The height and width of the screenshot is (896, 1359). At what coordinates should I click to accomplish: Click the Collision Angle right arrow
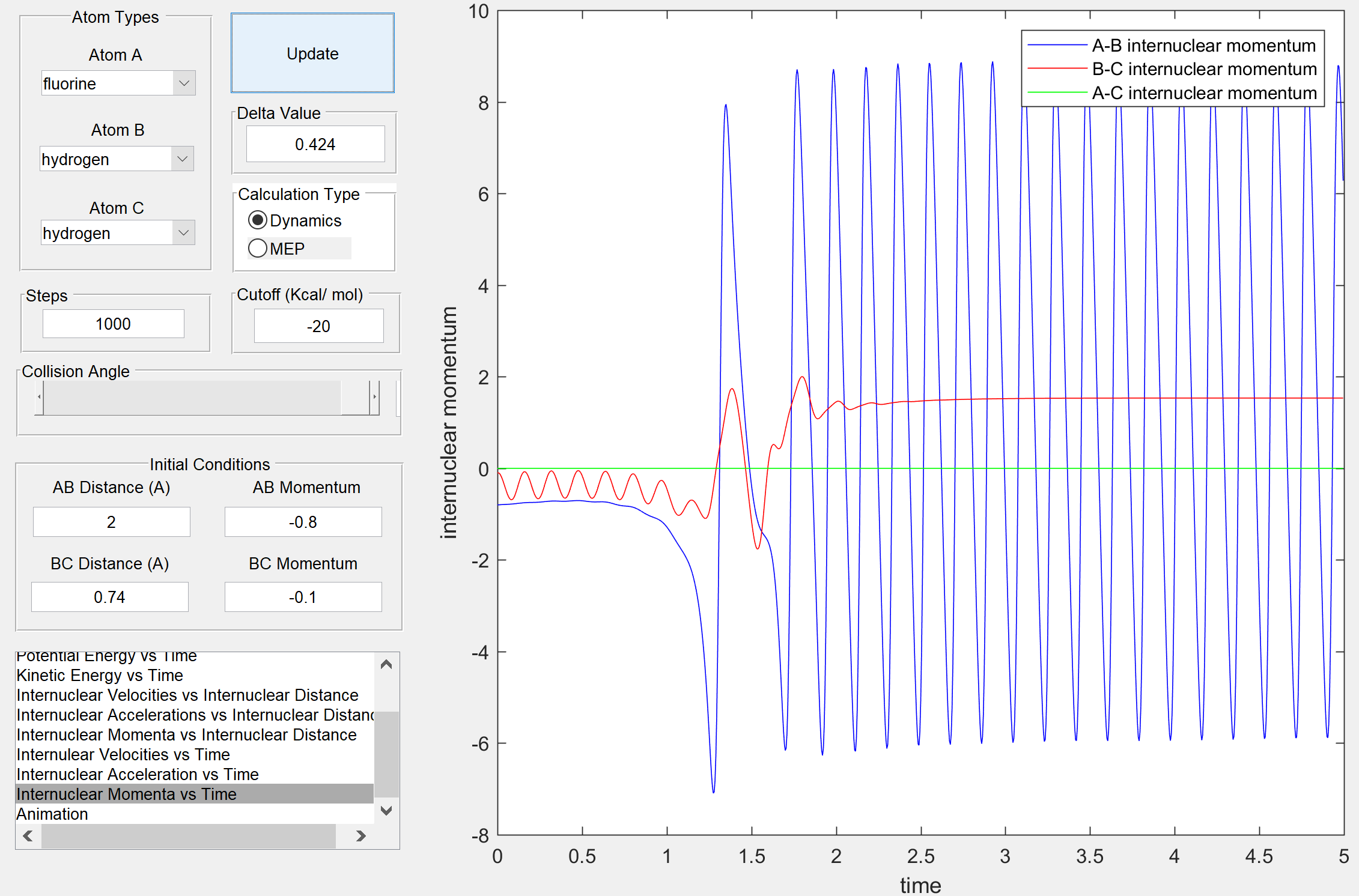pyautogui.click(x=375, y=397)
